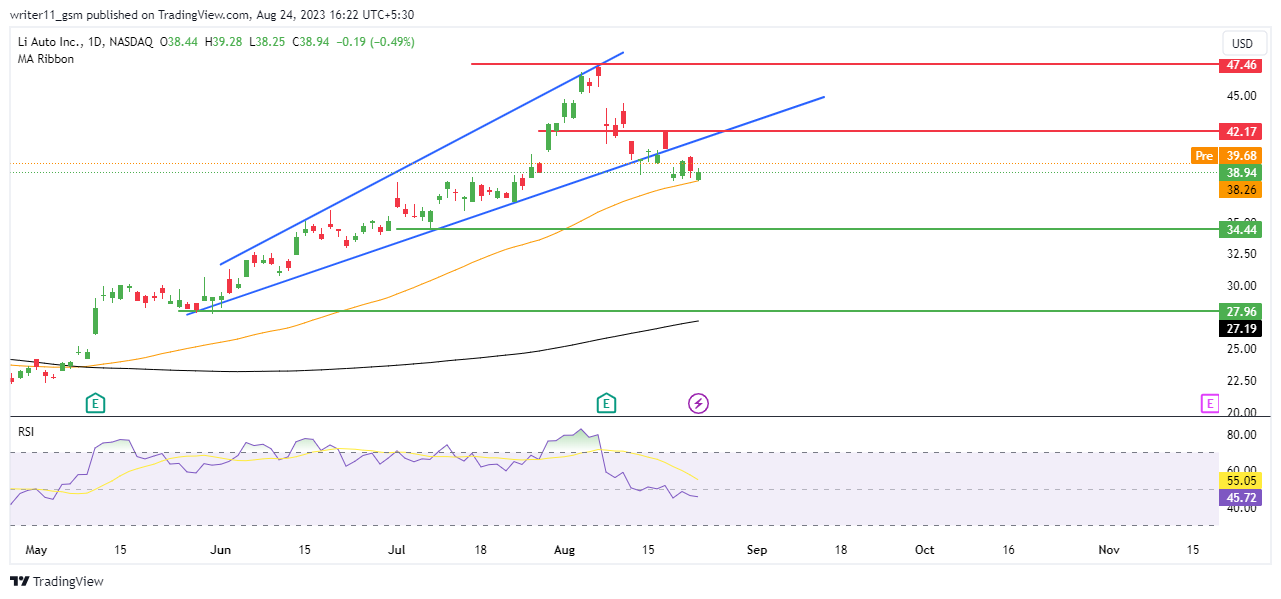The image size is (1281, 599).
Task: Click the 32.50 price axis tick
Action: [1242, 255]
